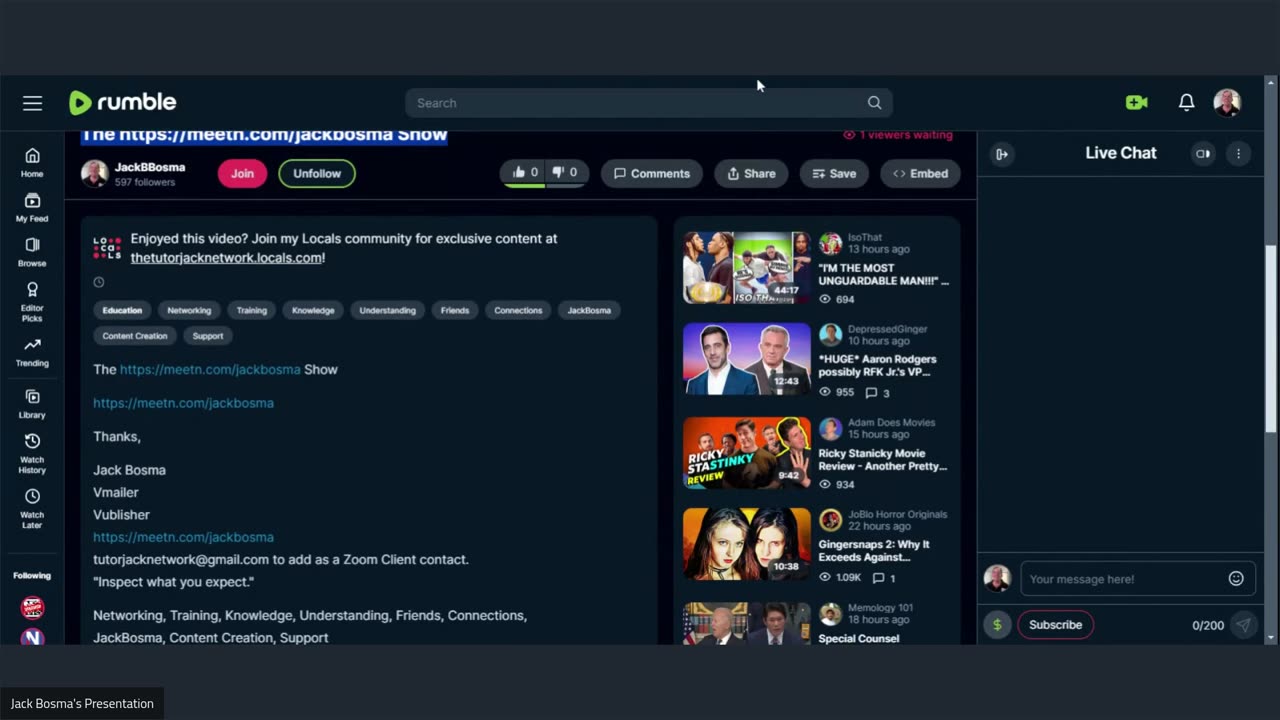Open the JoBlo Horror Originals channel avatar
The height and width of the screenshot is (720, 1280).
830,520
